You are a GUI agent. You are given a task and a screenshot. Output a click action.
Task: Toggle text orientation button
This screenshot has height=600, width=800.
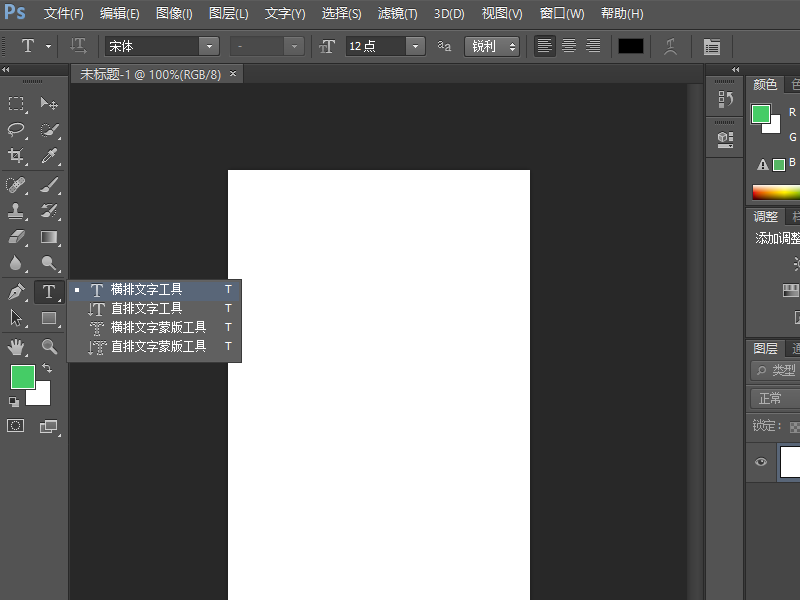click(x=78, y=46)
